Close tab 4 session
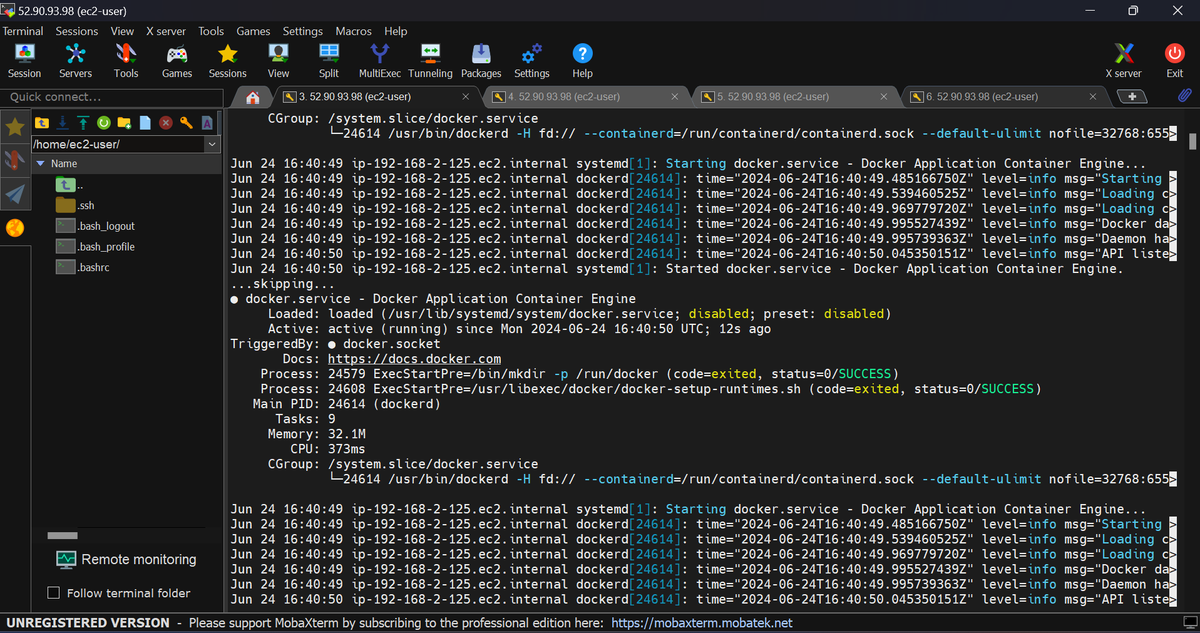1200x633 pixels. pos(675,97)
